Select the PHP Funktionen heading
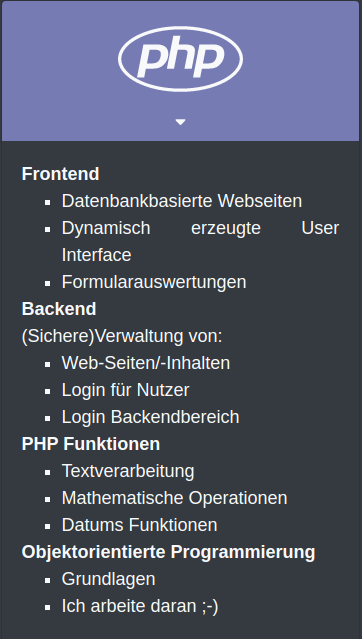 91,444
